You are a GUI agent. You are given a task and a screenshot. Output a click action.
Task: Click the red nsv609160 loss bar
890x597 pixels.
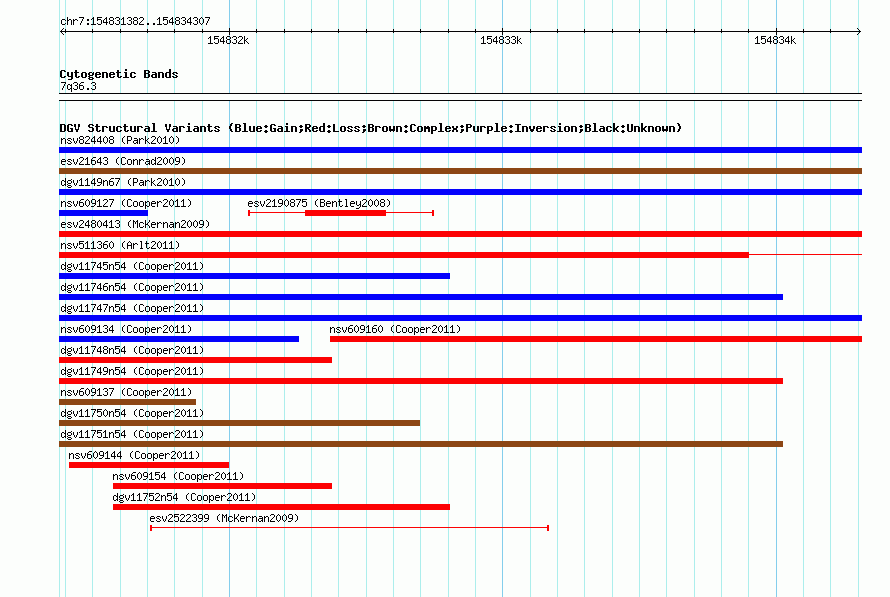click(596, 339)
